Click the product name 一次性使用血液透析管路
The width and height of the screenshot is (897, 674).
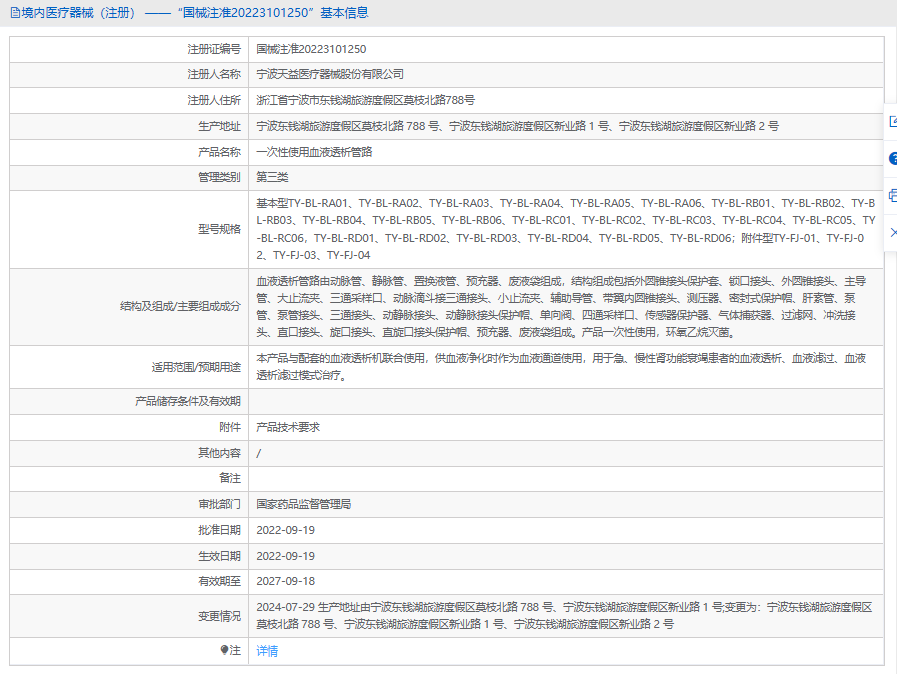pyautogui.click(x=314, y=152)
